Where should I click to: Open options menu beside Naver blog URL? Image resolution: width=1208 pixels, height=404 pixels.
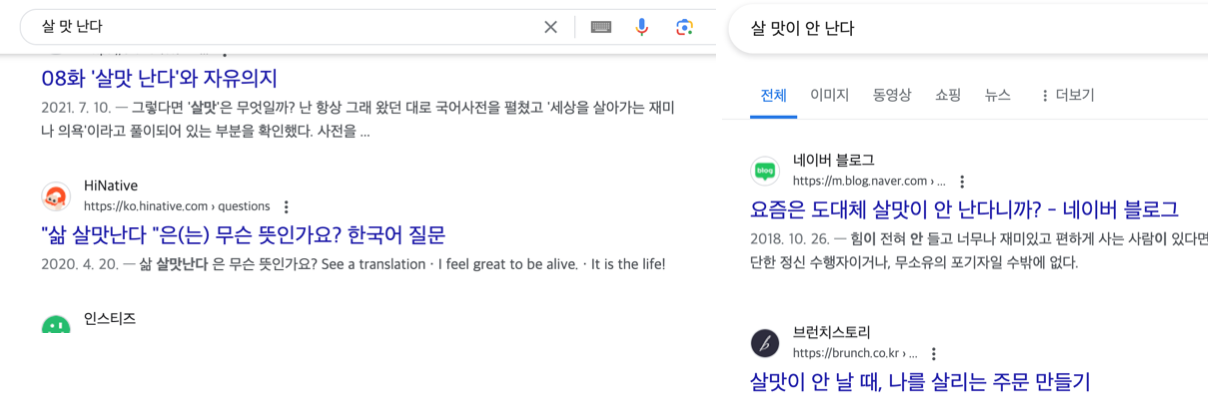962,182
